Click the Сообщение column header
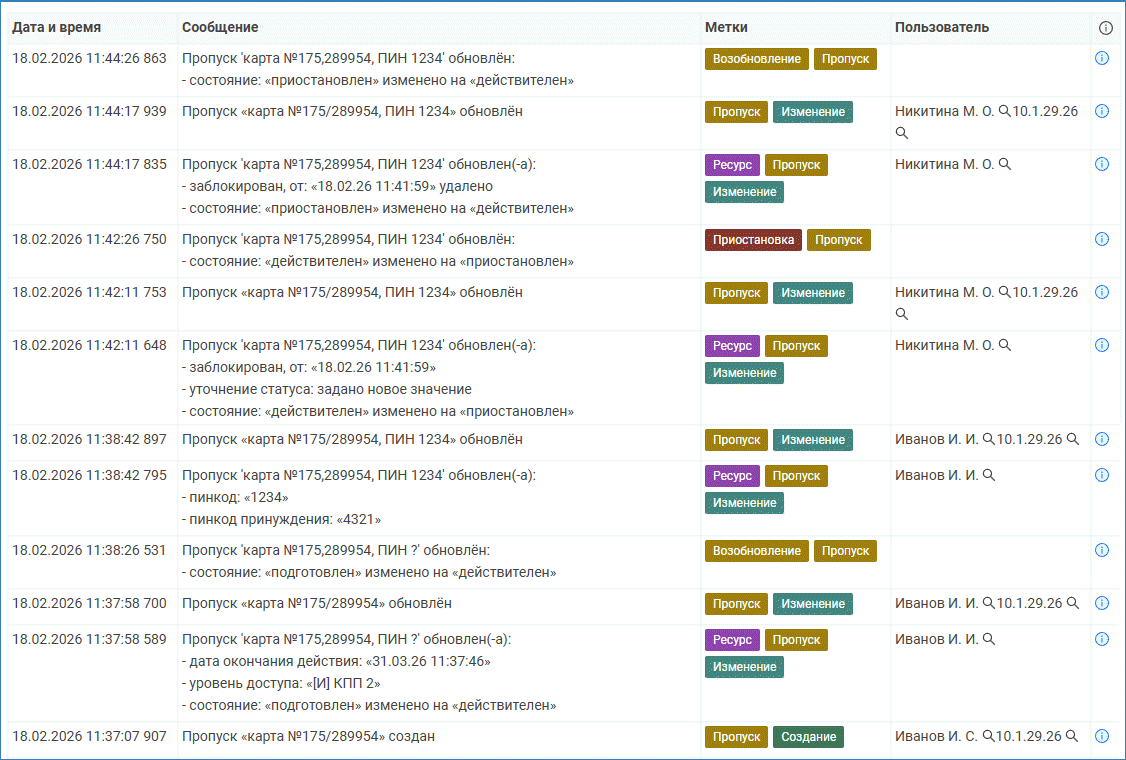The image size is (1126, 760). pos(220,28)
